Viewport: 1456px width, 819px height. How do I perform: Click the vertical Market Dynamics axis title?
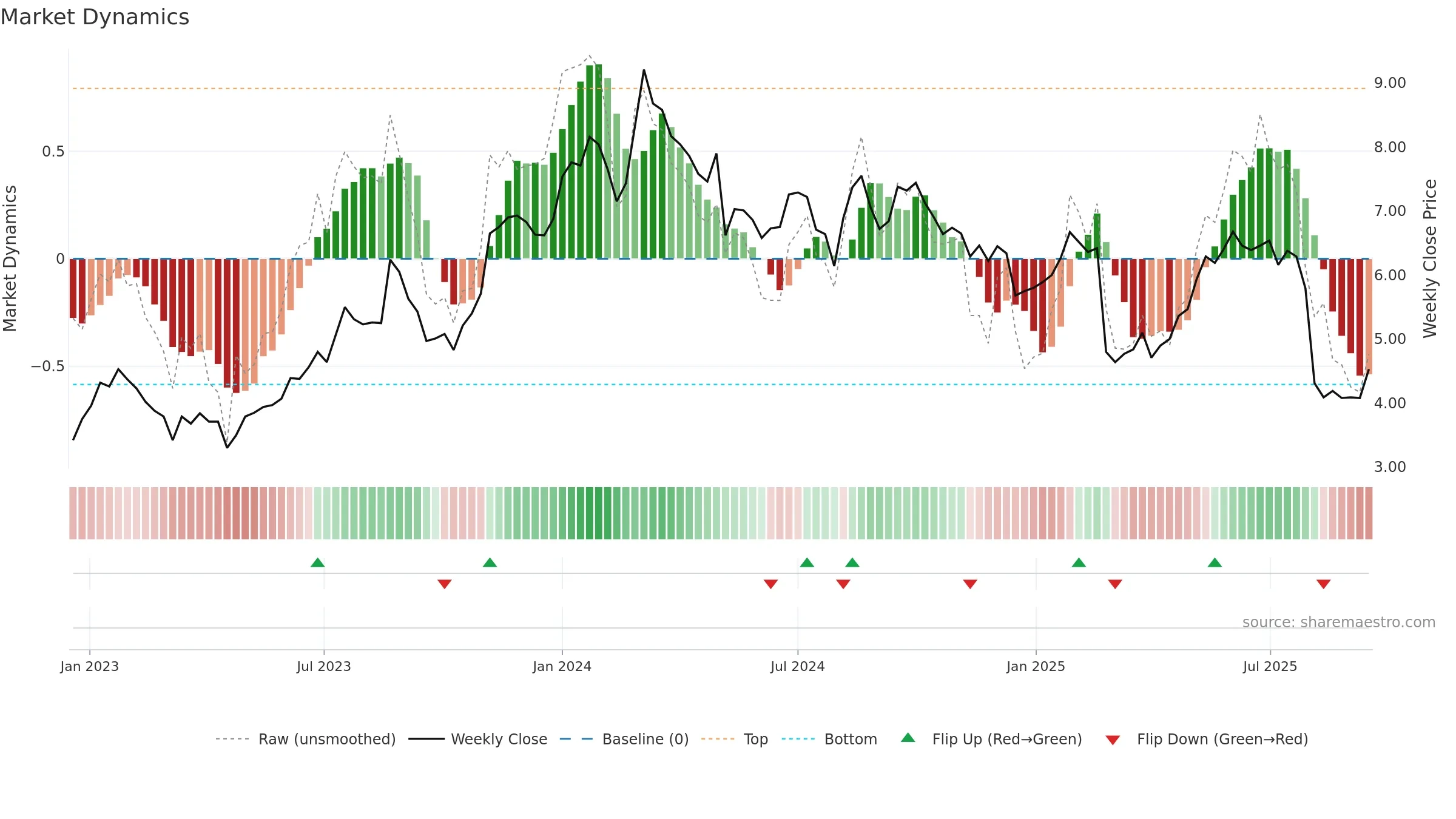(10, 258)
